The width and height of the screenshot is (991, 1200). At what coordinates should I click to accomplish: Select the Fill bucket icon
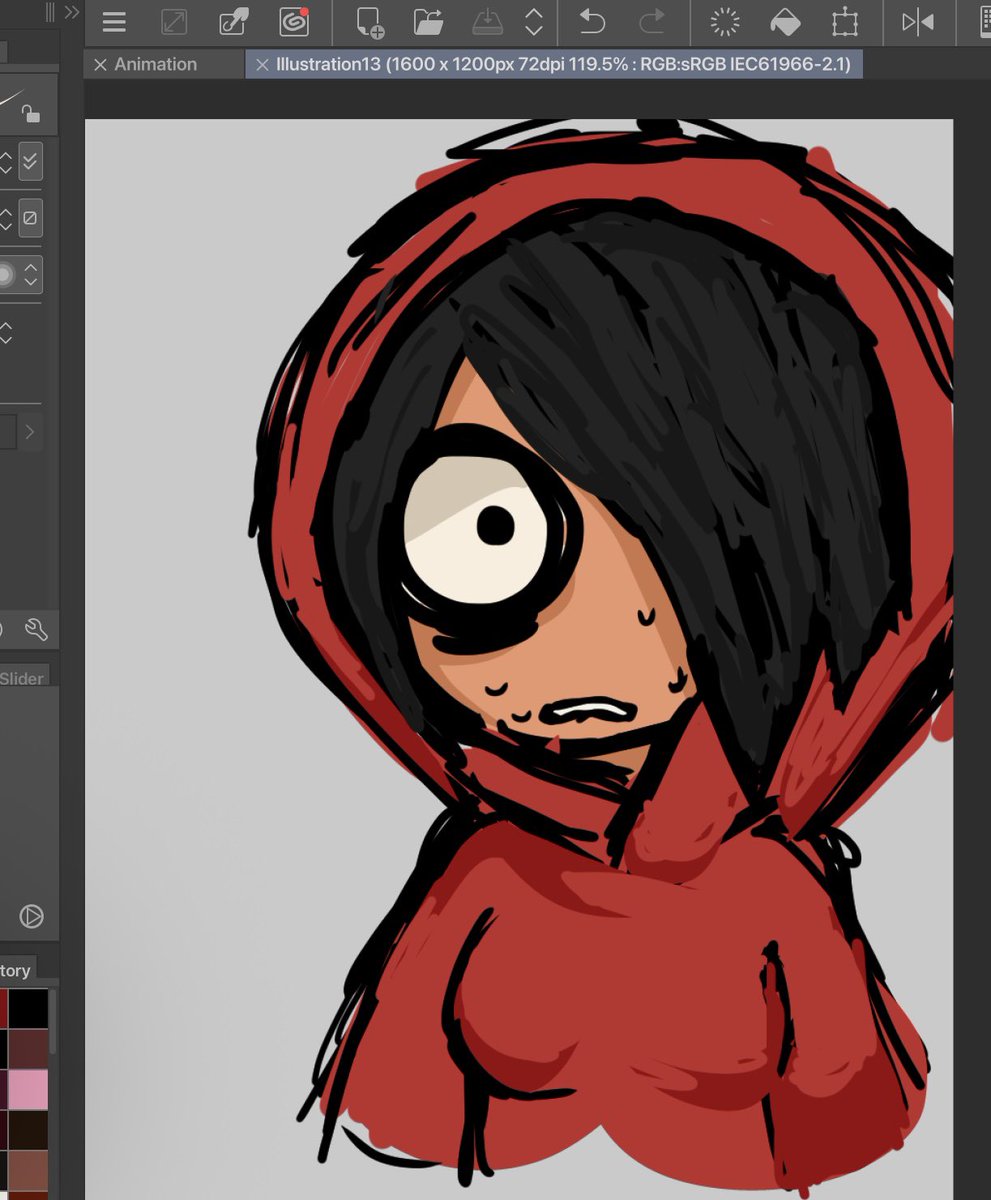point(784,21)
